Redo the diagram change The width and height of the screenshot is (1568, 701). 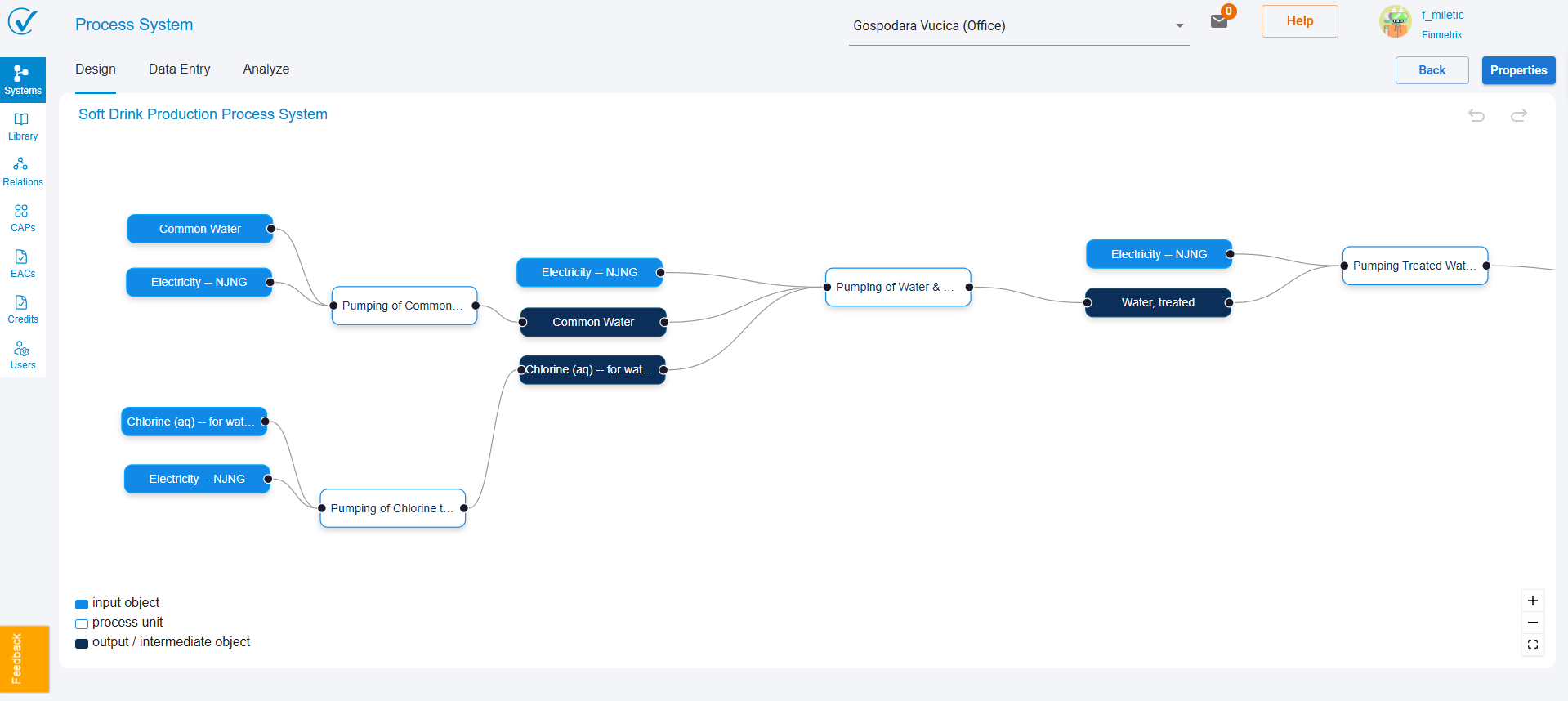[x=1519, y=115]
